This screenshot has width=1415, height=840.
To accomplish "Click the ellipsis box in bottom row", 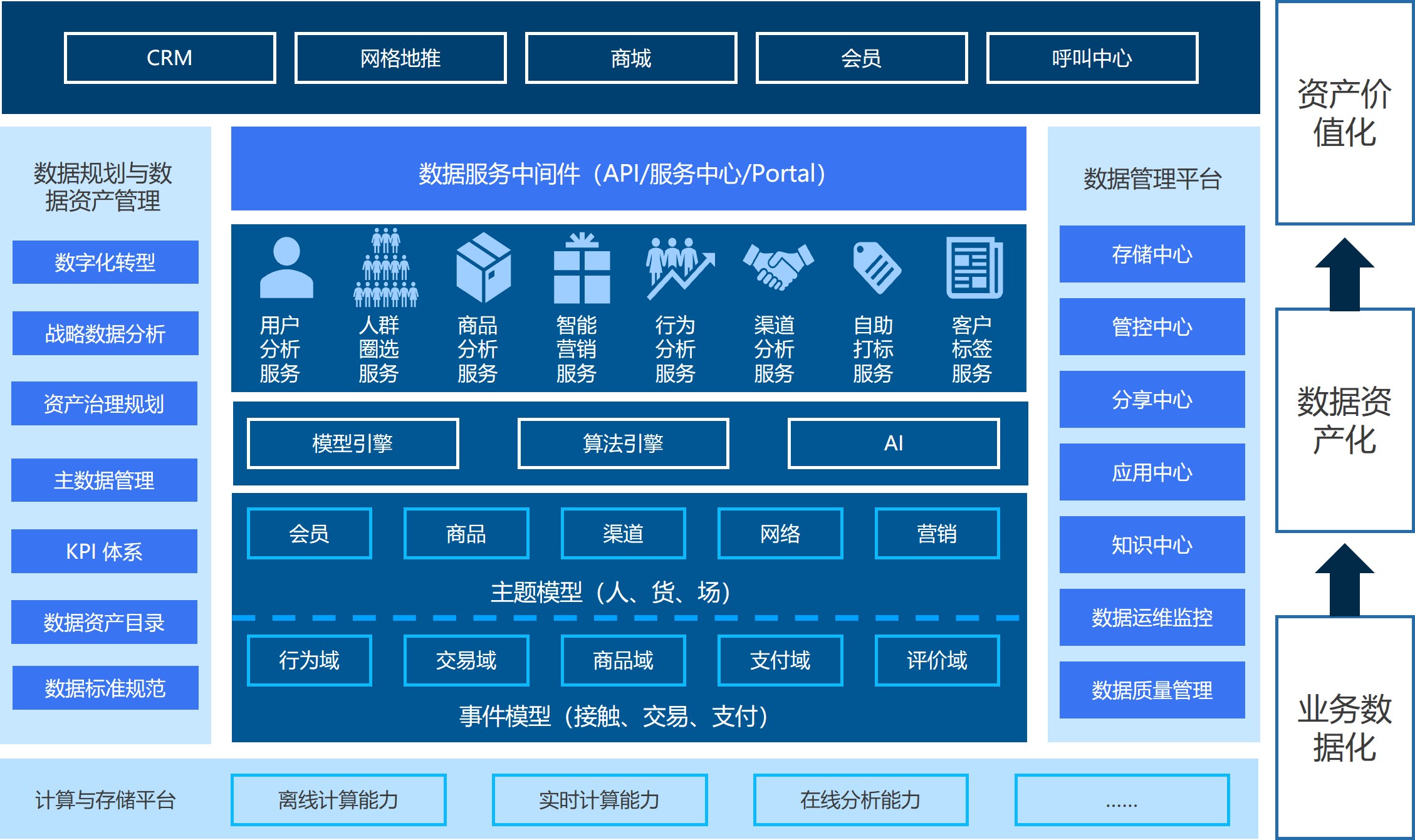I will [x=1122, y=800].
